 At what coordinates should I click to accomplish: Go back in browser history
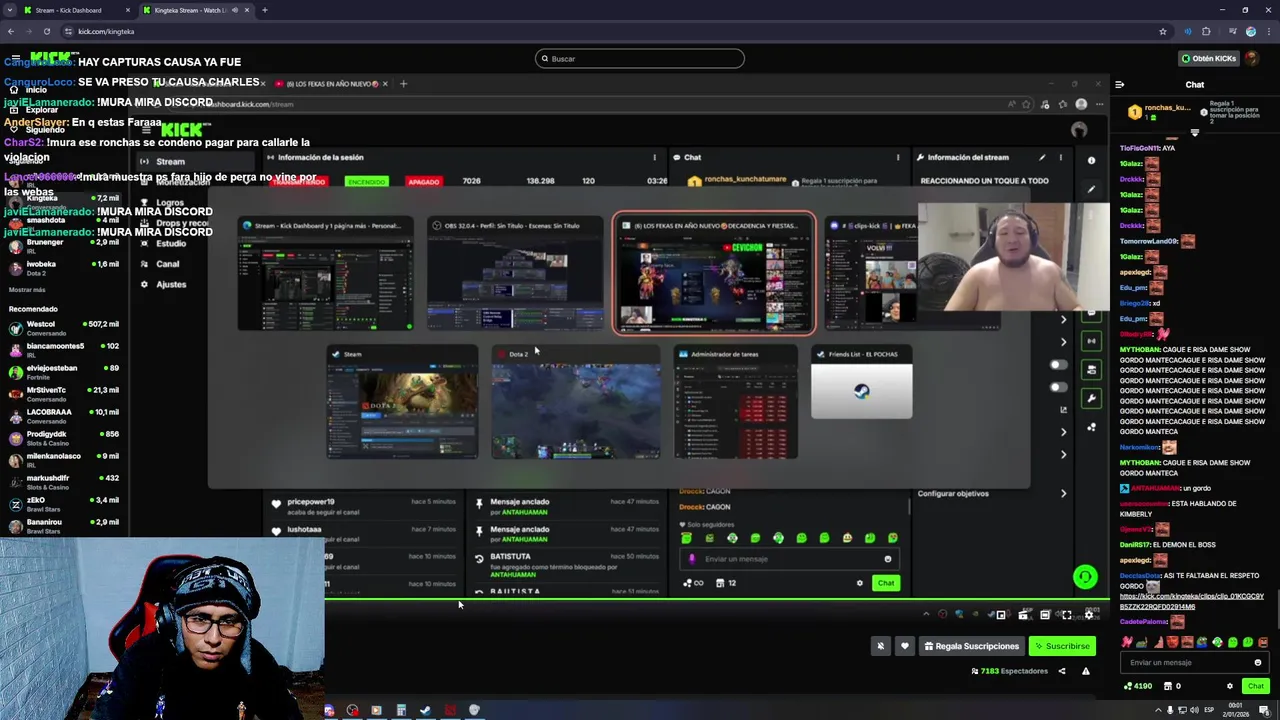[11, 31]
